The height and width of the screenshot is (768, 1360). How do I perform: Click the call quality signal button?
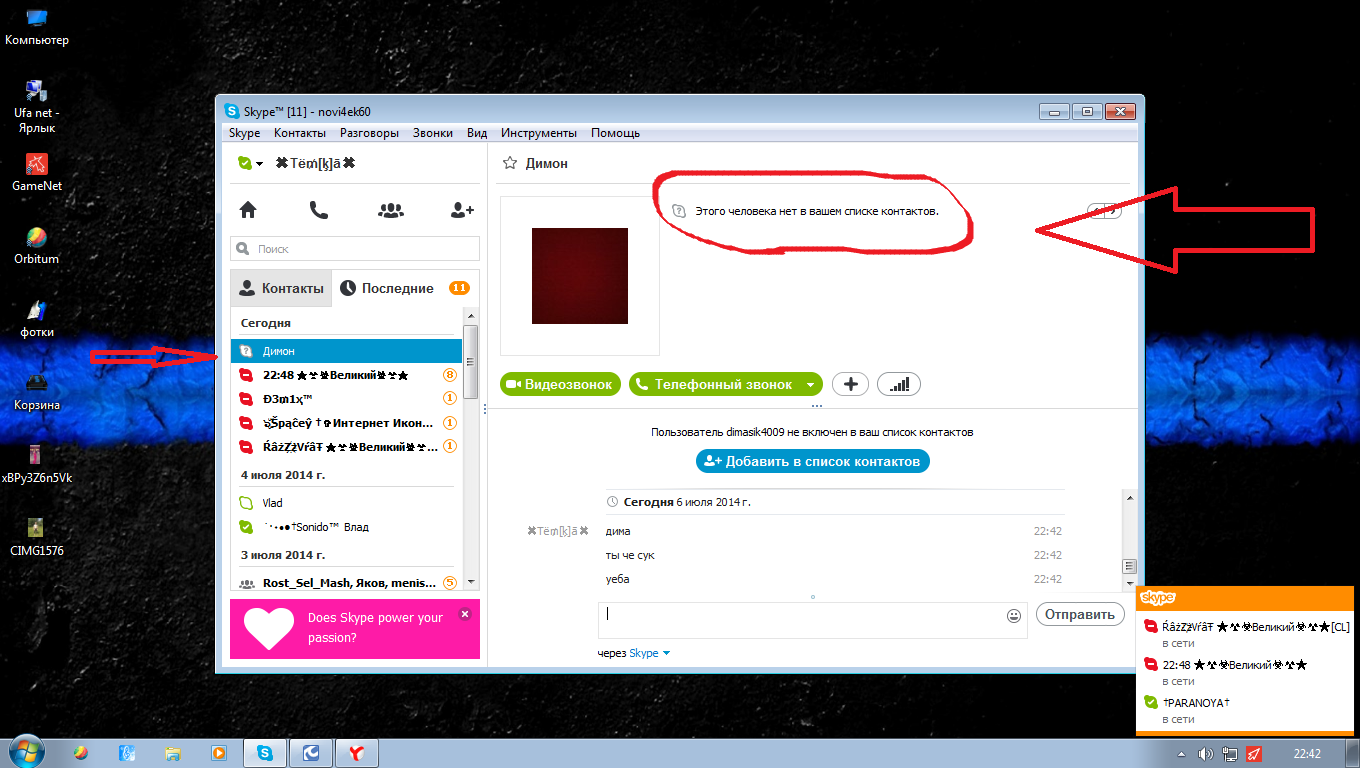pyautogui.click(x=899, y=384)
